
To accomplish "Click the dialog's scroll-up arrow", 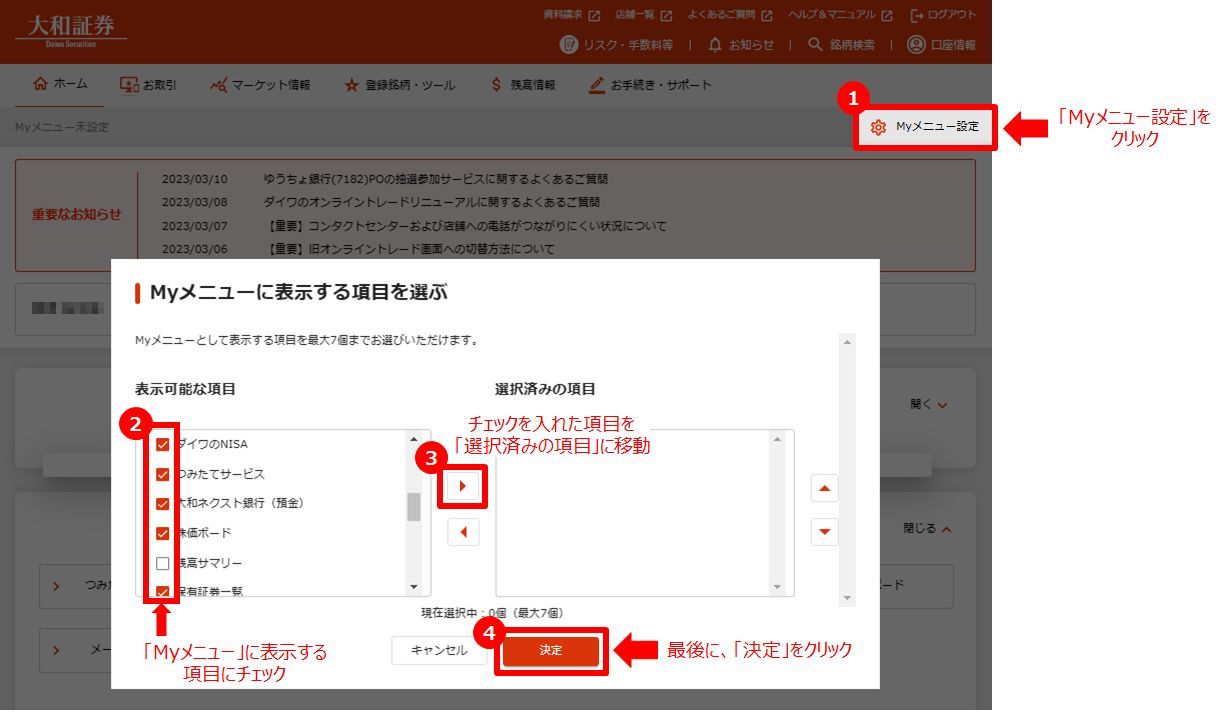I will coord(848,342).
